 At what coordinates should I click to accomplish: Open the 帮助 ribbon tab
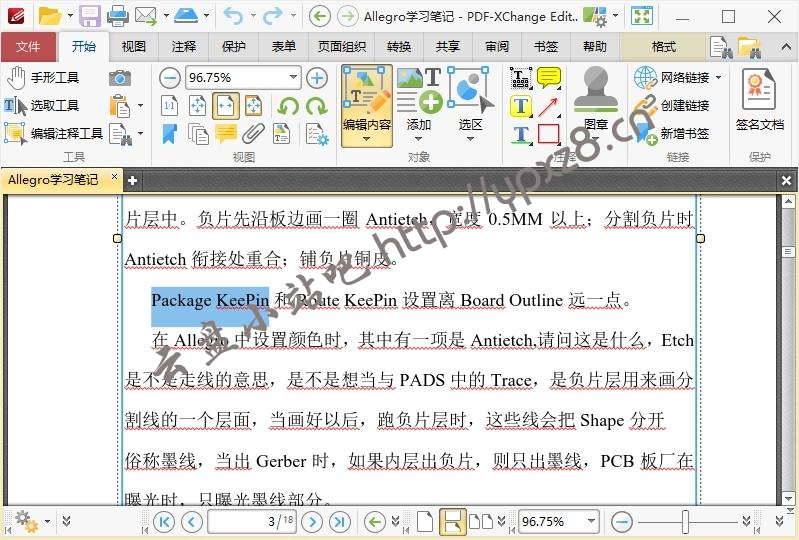click(594, 47)
